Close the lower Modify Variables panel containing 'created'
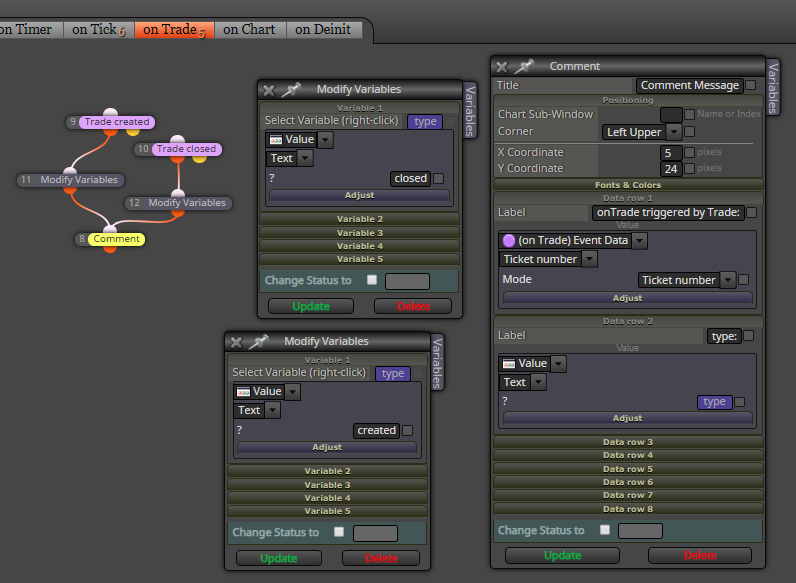The image size is (796, 583). [236, 342]
